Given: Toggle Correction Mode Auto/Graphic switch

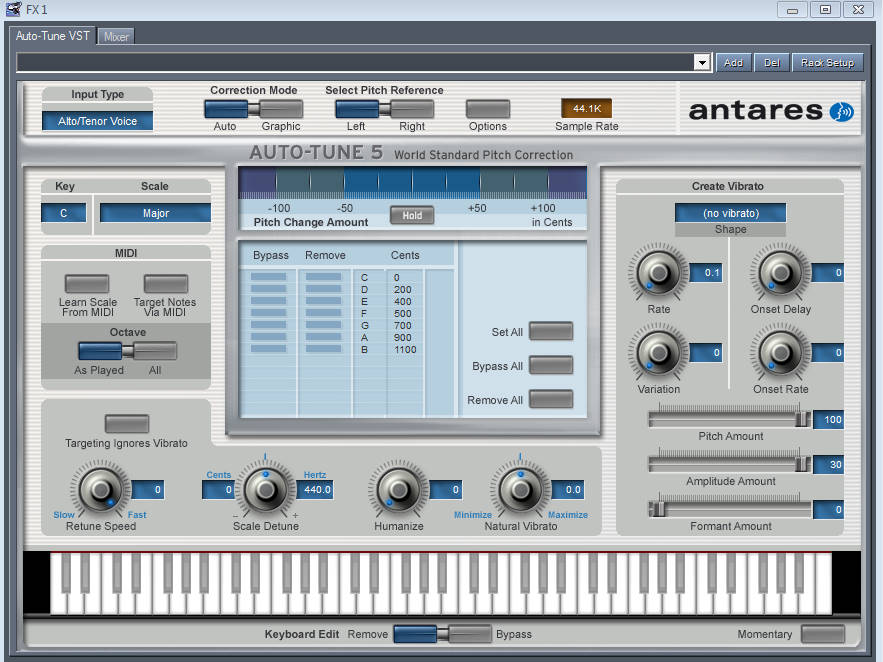Looking at the screenshot, I should coord(253,109).
